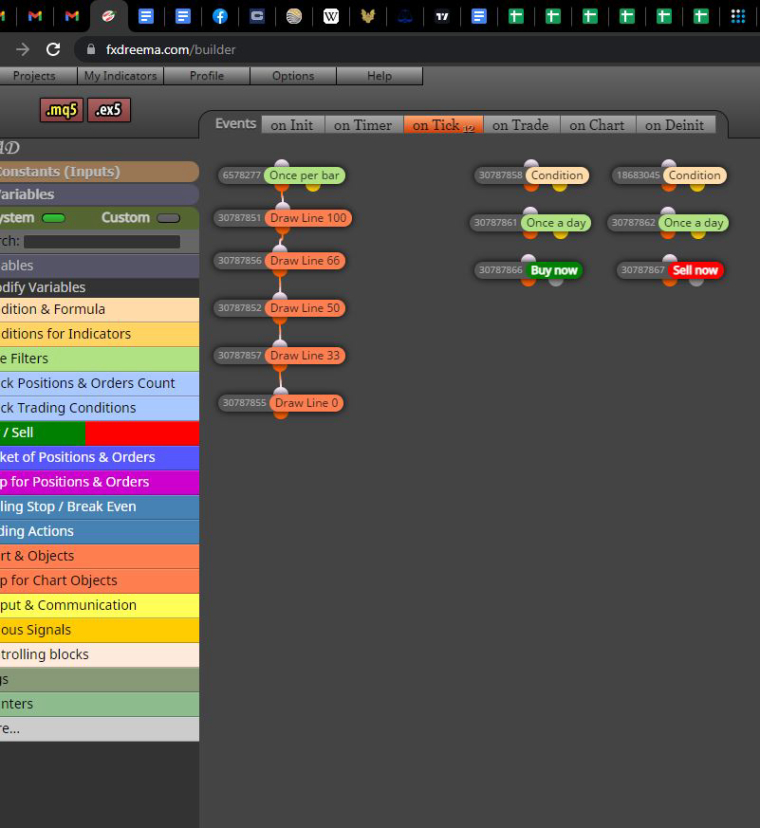Select the Draw Line 33 block
Image resolution: width=760 pixels, height=828 pixels.
pos(305,355)
